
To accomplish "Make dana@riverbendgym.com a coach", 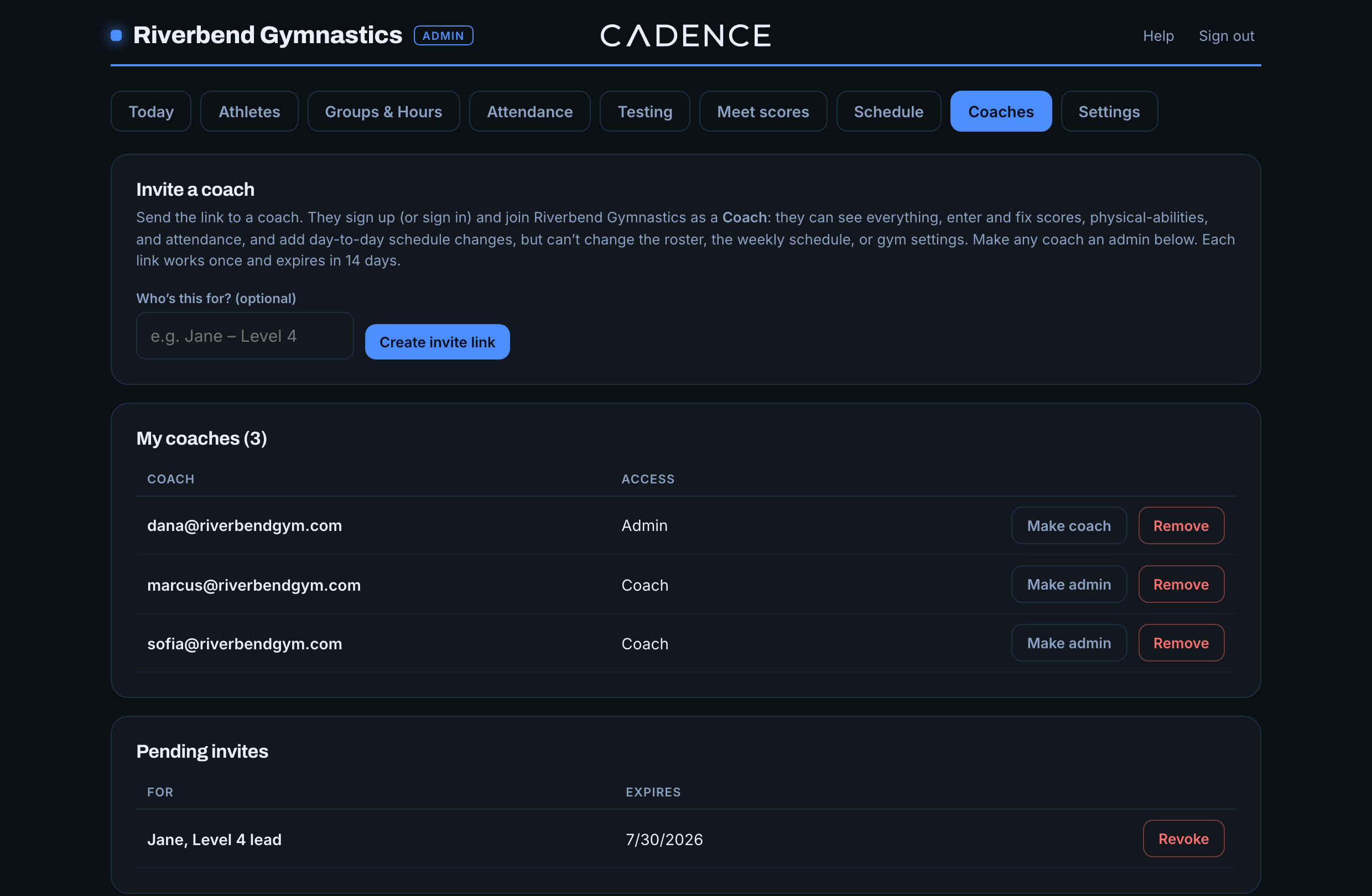I will (1069, 525).
